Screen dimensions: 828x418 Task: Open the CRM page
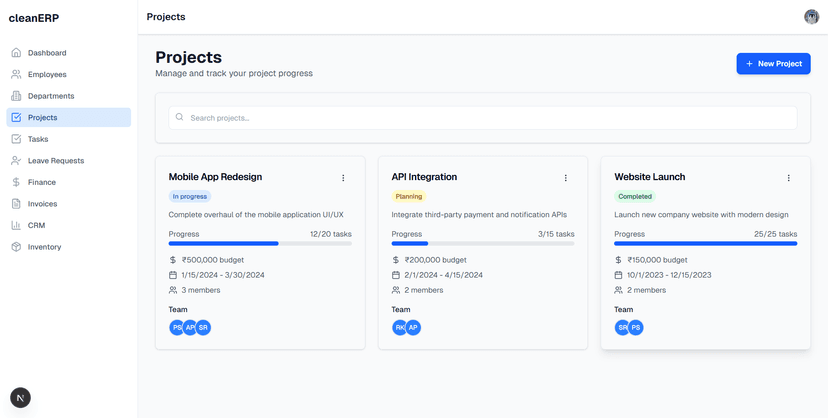coord(69,225)
